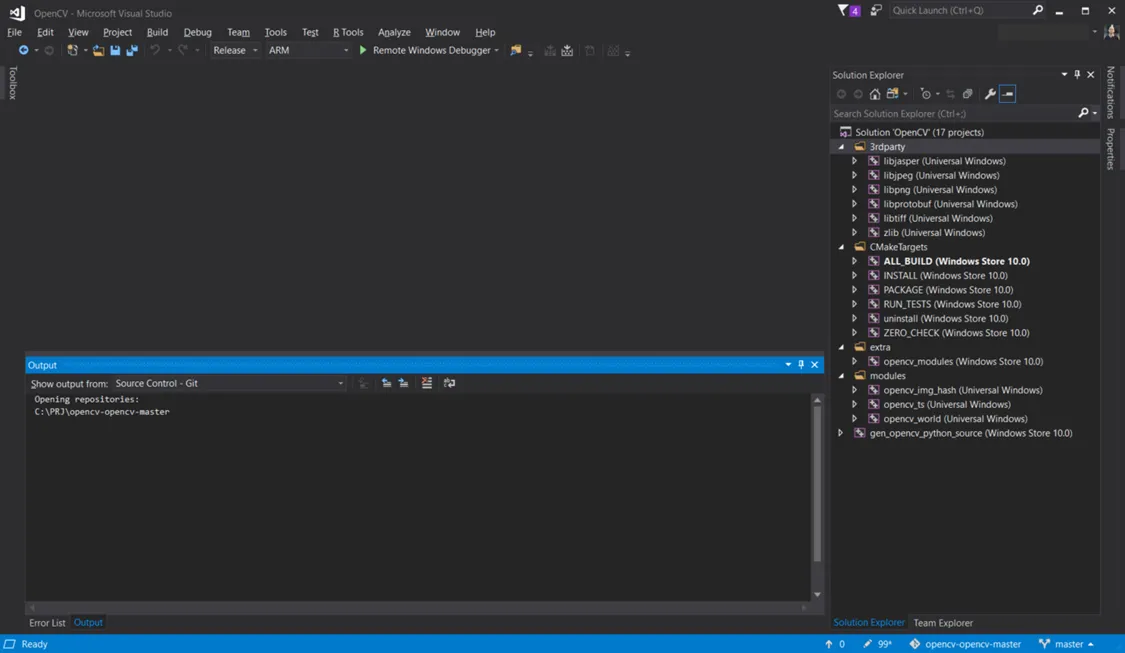This screenshot has height=653, width=1125.
Task: Open the ARM platform dropdown
Action: [x=309, y=50]
